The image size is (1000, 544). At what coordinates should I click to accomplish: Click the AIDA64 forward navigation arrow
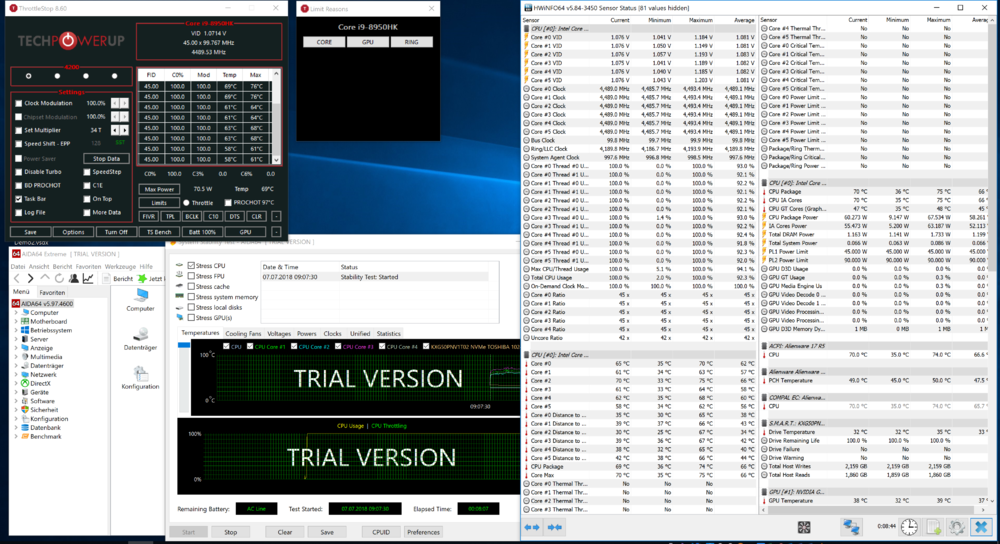(x=32, y=278)
